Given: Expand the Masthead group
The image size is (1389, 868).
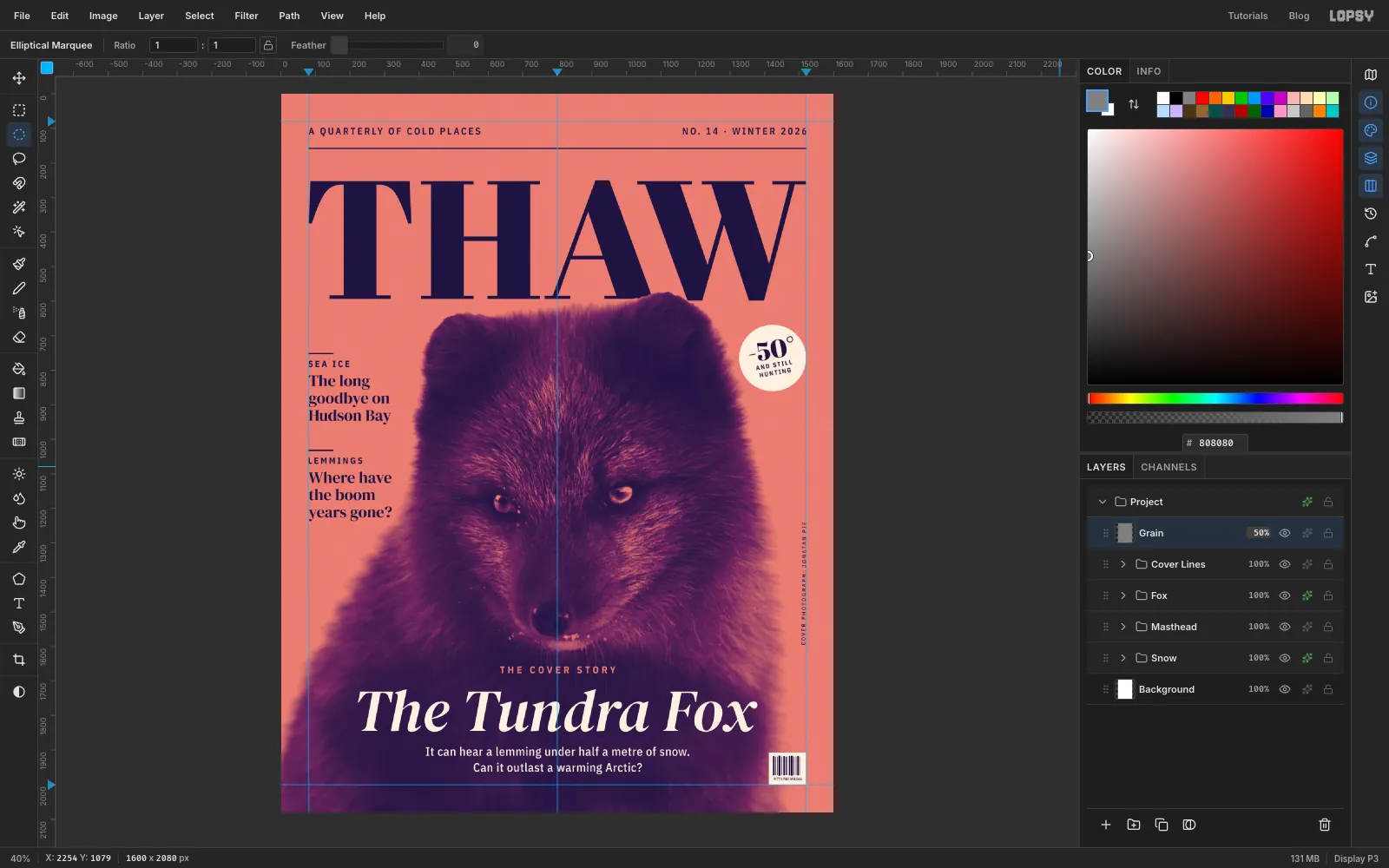Looking at the screenshot, I should click(x=1123, y=627).
